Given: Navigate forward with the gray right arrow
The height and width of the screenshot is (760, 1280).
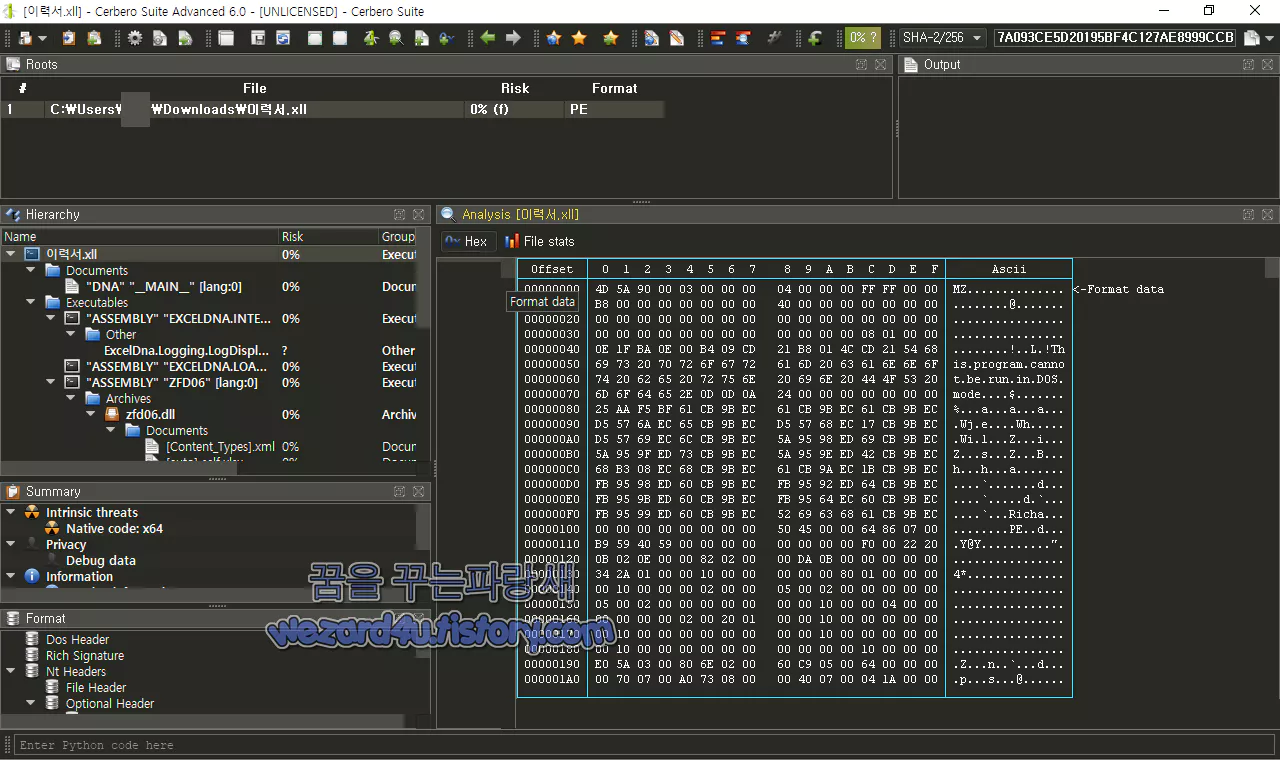Looking at the screenshot, I should point(513,38).
